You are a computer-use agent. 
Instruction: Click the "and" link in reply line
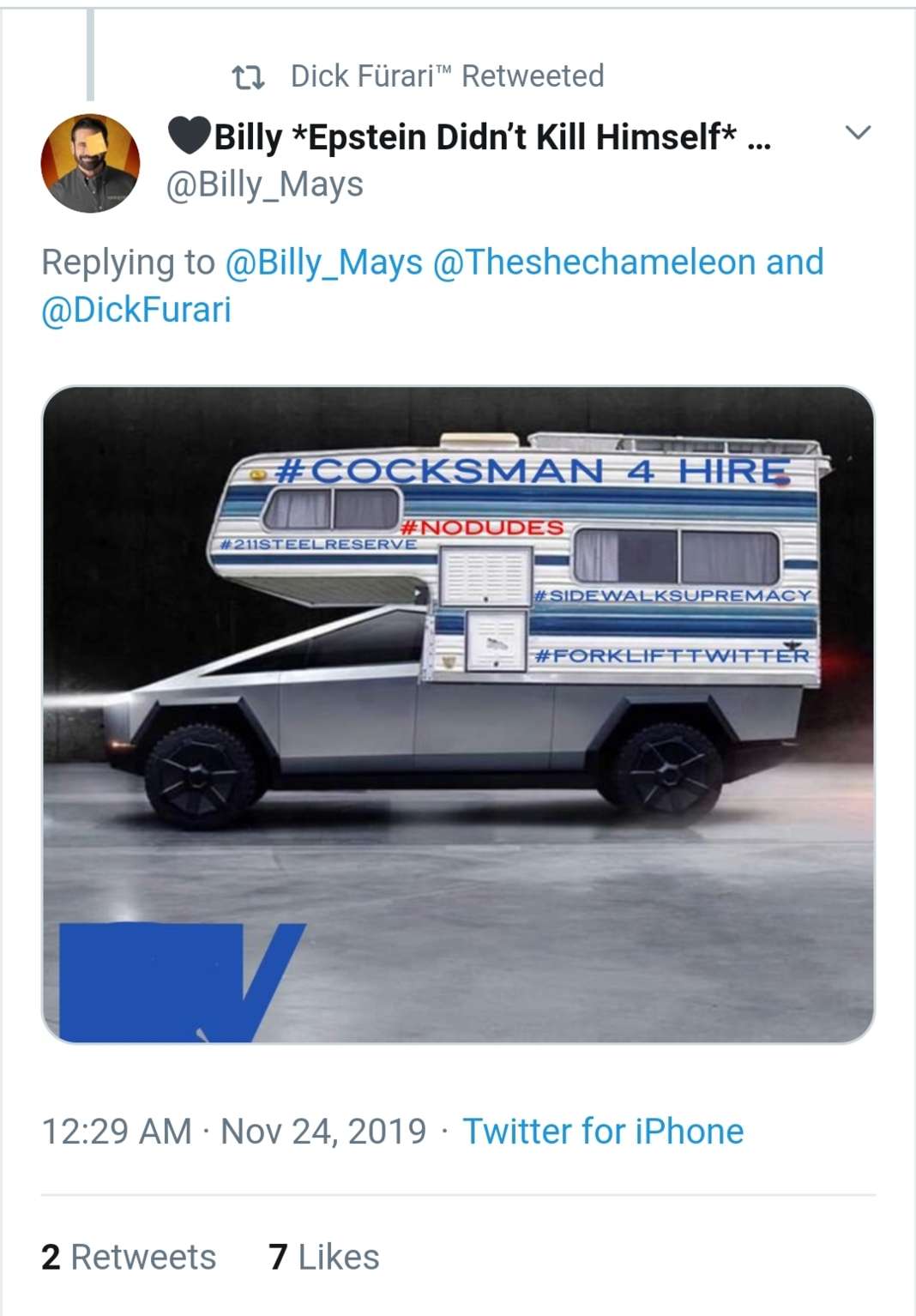point(794,263)
